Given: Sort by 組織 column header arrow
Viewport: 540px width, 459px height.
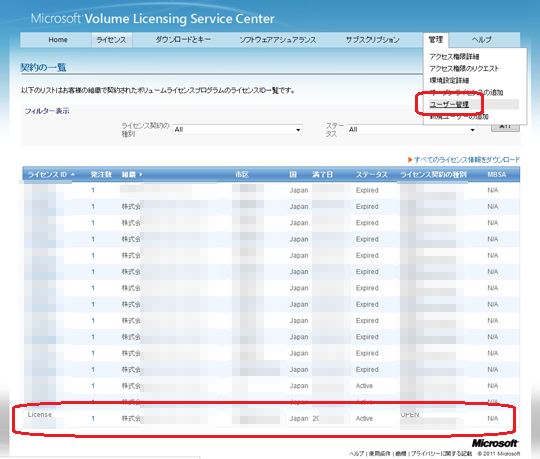Looking at the screenshot, I should pos(141,175).
